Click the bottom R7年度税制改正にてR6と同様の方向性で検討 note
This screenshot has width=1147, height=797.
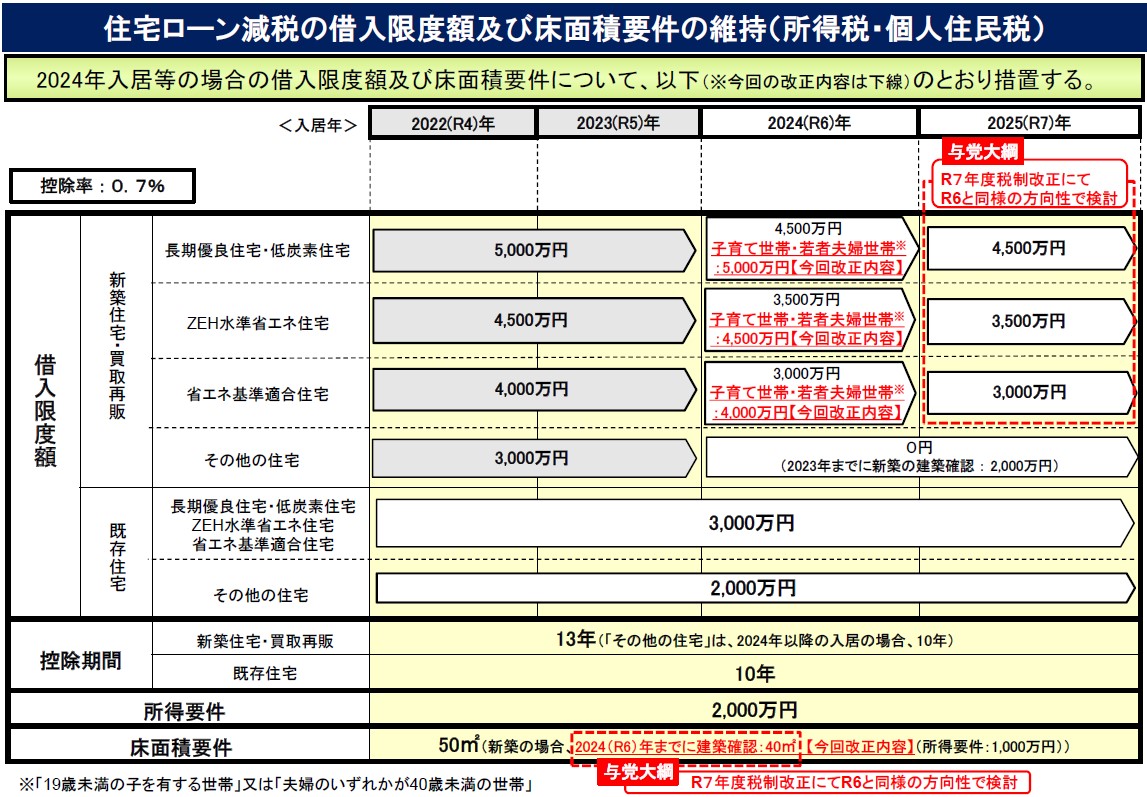point(854,782)
